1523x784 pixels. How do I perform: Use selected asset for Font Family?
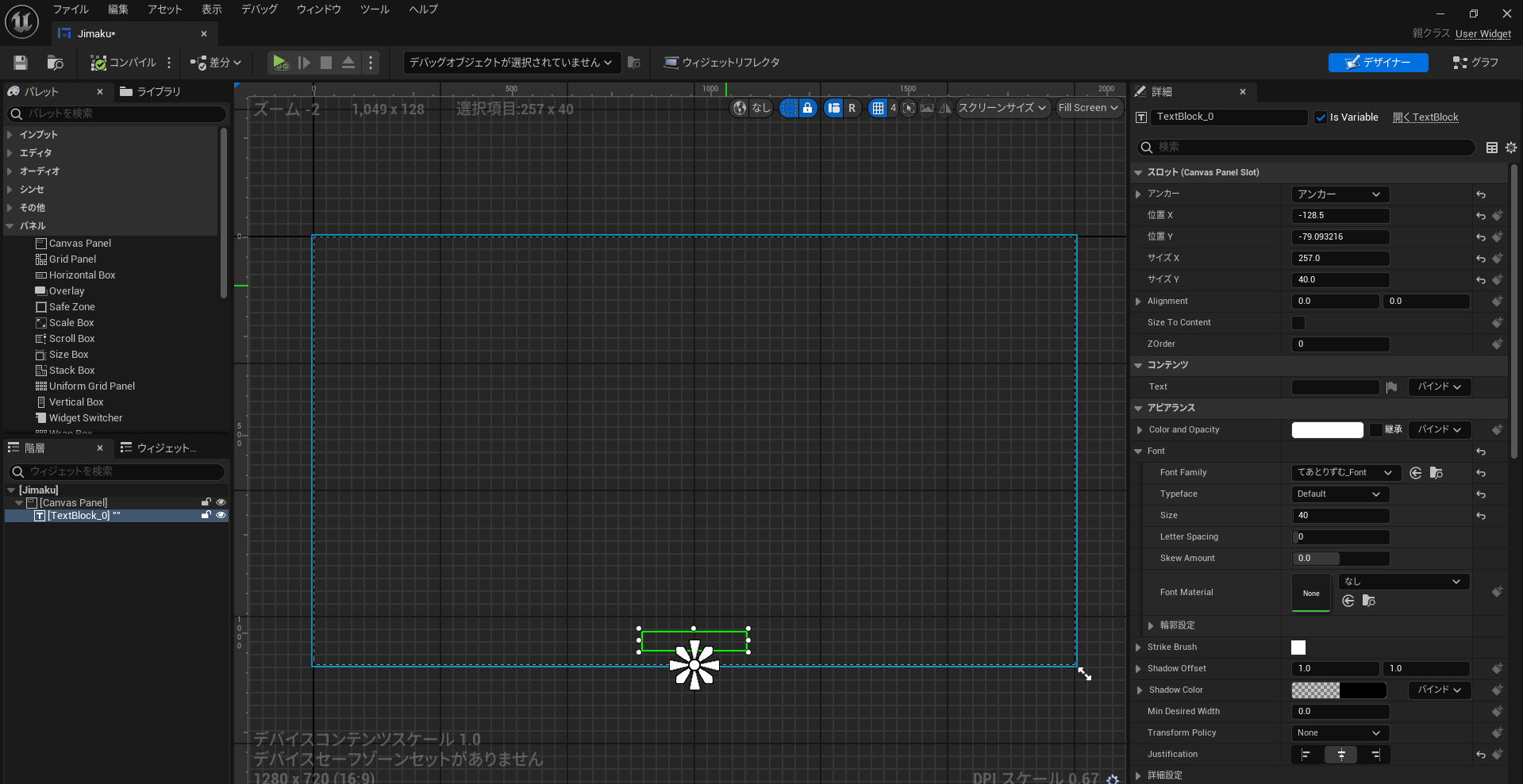(x=1416, y=473)
